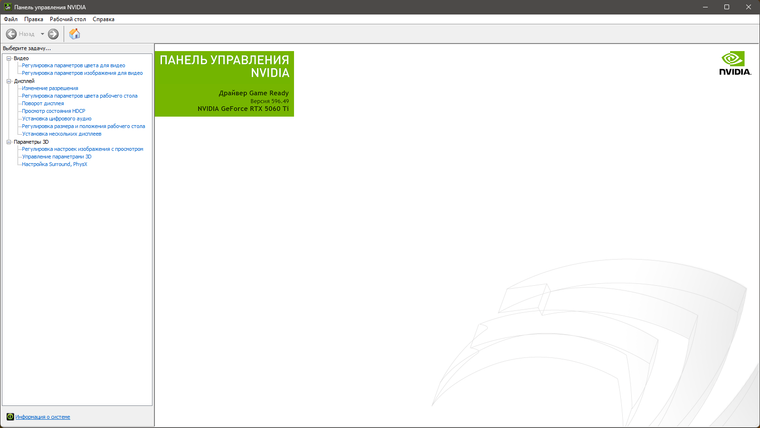This screenshot has width=760, height=428.
Task: Collapse the Видео tree node
Action: click(x=9, y=58)
